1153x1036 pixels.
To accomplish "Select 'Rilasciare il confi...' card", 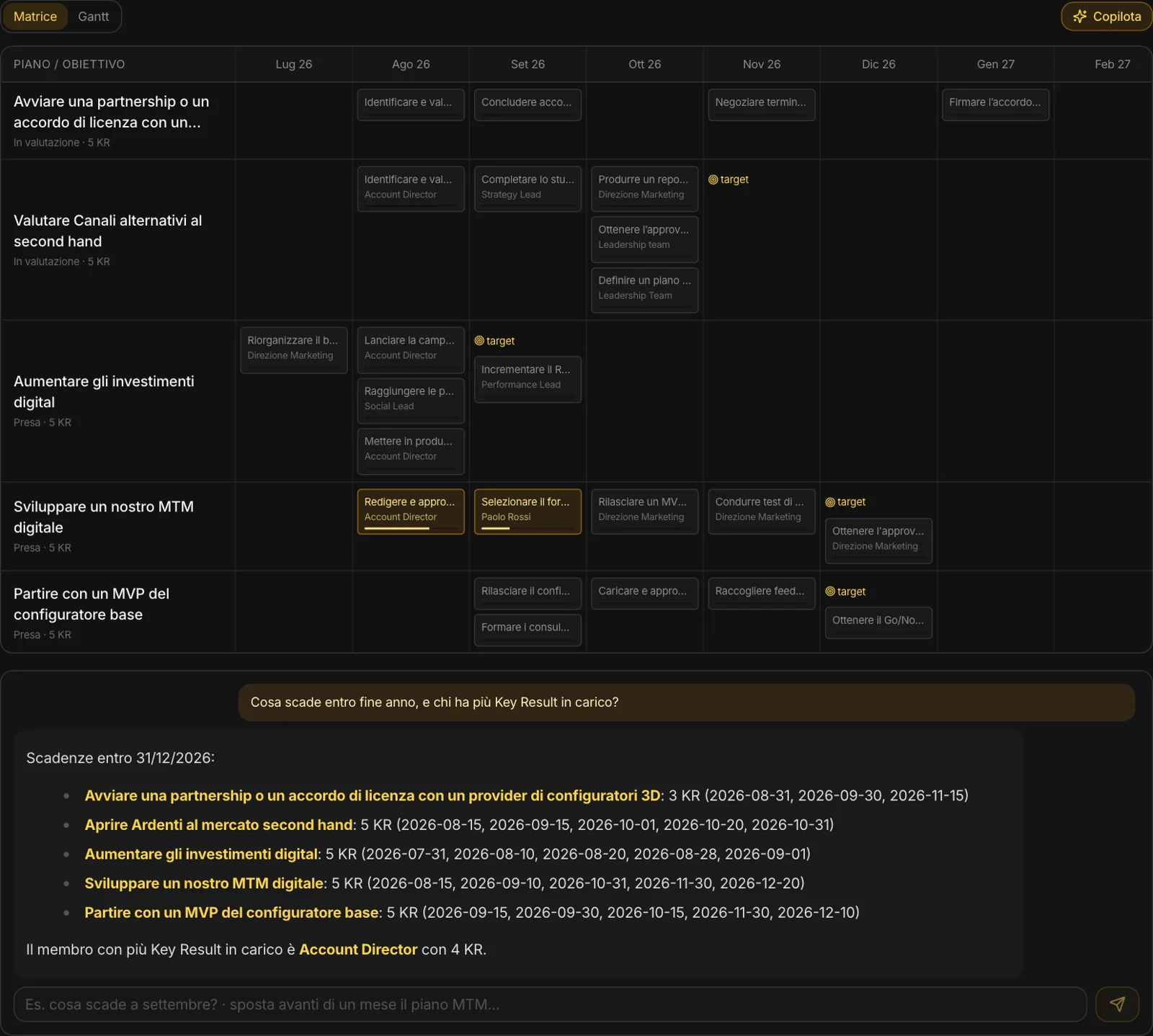I will (527, 594).
